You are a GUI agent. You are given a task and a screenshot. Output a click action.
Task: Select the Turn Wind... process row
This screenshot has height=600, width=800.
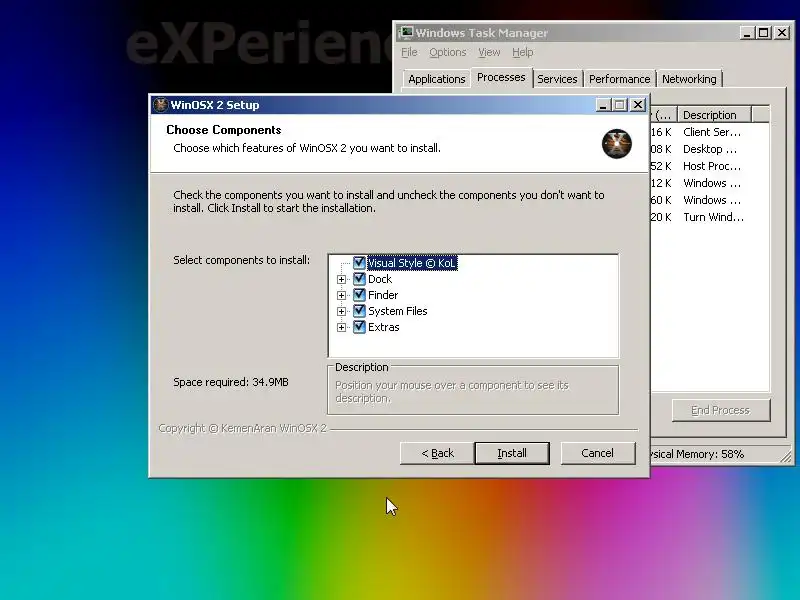click(710, 217)
